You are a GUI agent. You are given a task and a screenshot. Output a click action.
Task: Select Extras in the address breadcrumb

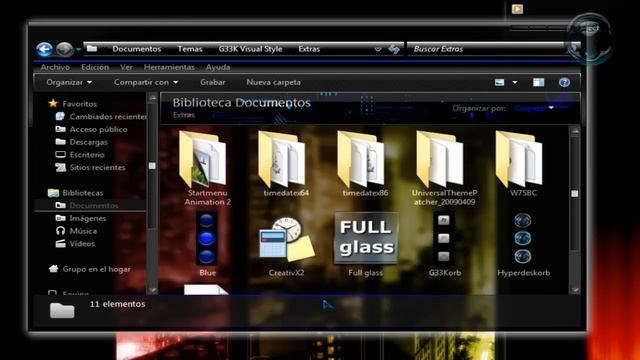pos(309,49)
